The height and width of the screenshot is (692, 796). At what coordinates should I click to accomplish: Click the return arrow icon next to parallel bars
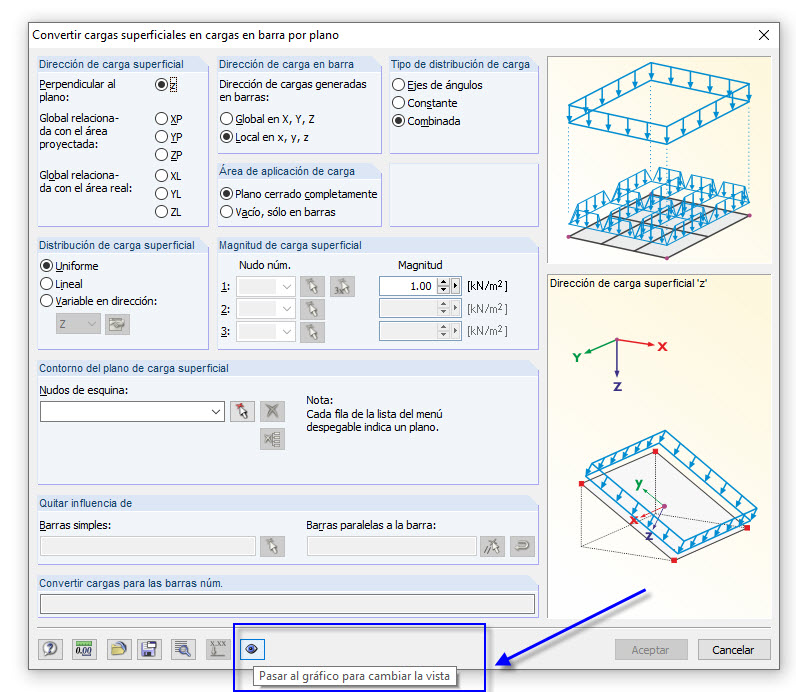(x=522, y=546)
